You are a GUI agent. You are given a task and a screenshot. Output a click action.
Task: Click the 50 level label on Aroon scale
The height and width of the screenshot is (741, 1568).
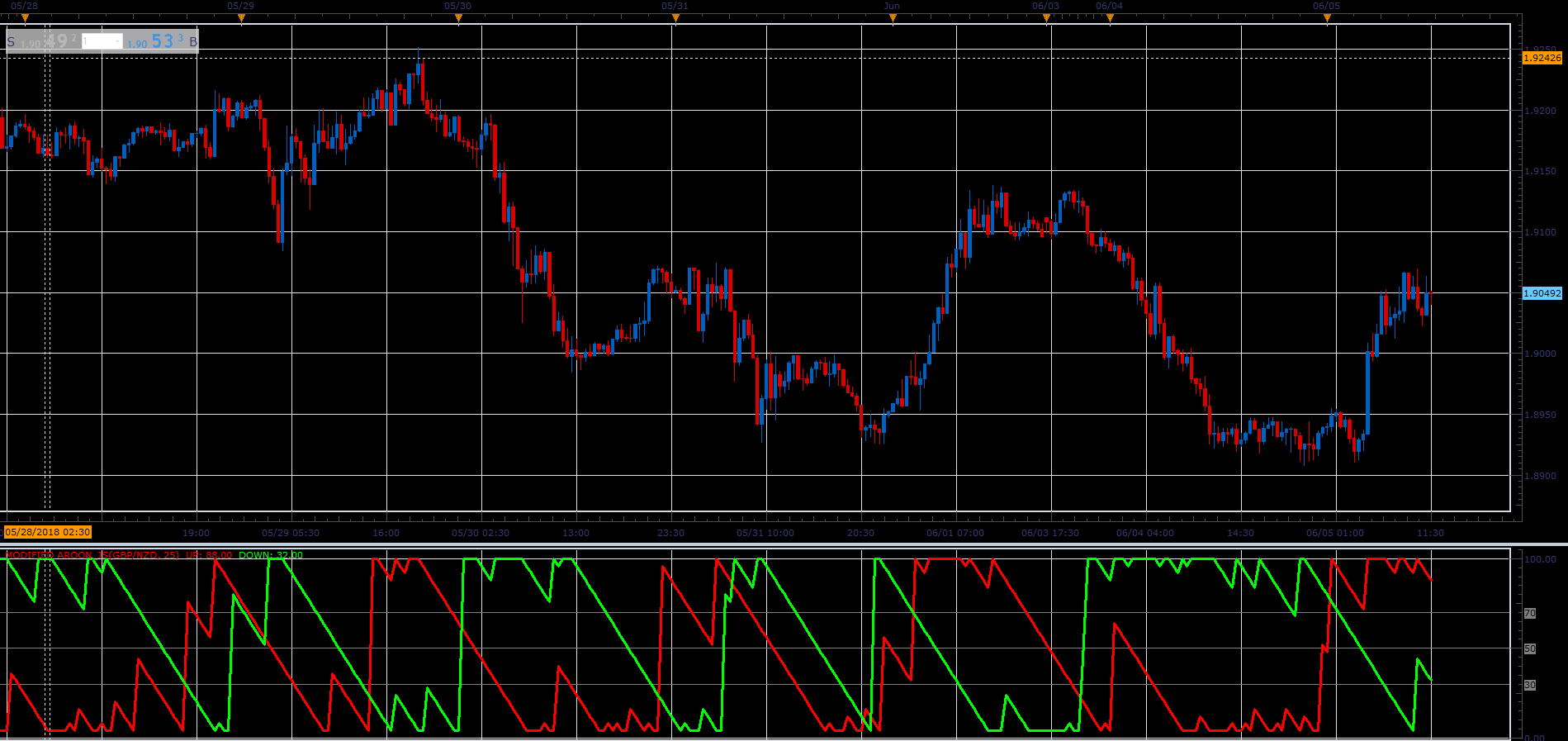pos(1530,648)
